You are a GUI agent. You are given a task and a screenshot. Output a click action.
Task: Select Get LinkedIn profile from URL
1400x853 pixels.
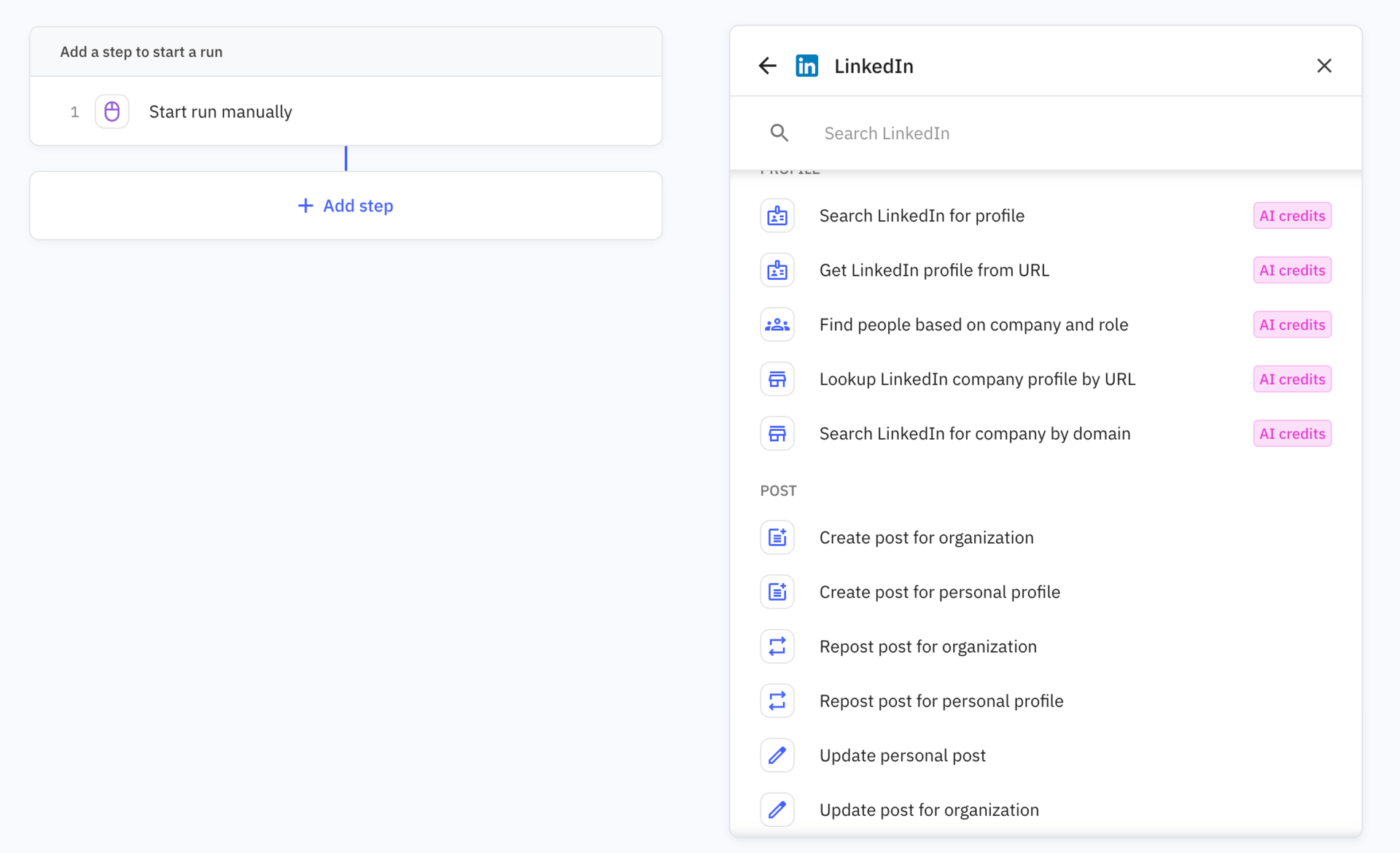pyautogui.click(x=934, y=270)
